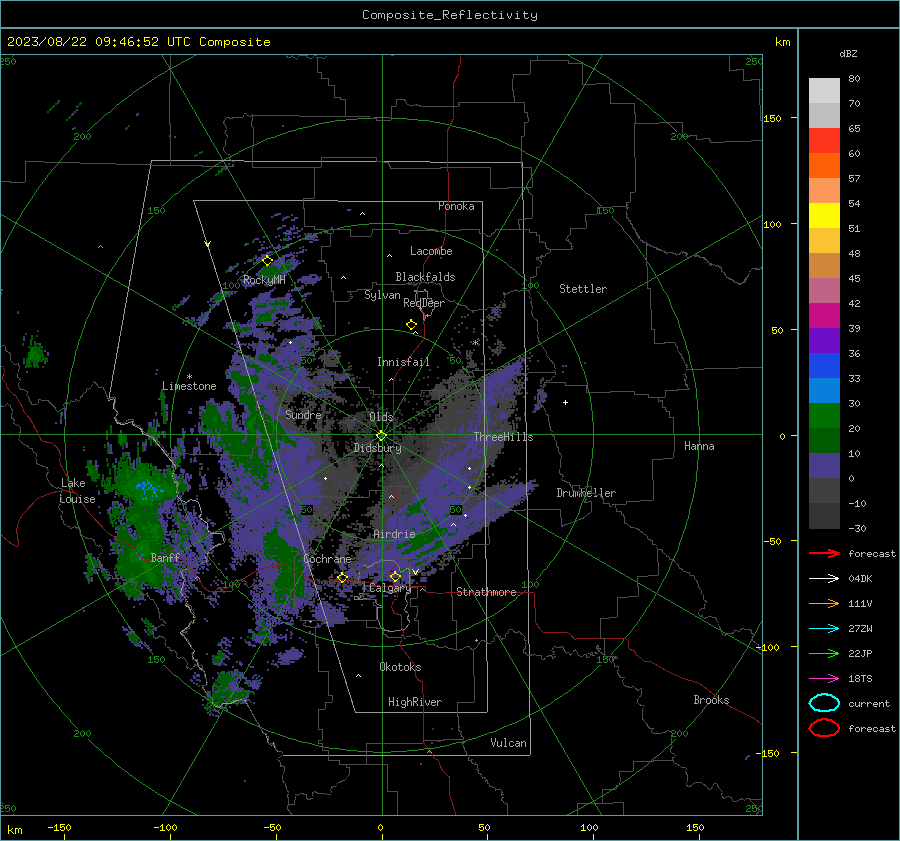Click the Okotoks label

pyautogui.click(x=400, y=667)
